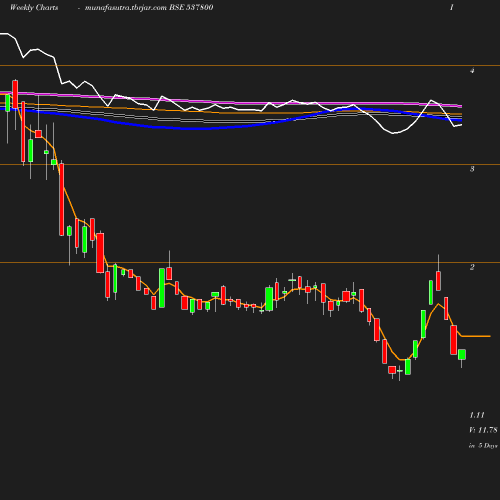
Task: Click the 'in 5 Days' label
Action: (483, 445)
